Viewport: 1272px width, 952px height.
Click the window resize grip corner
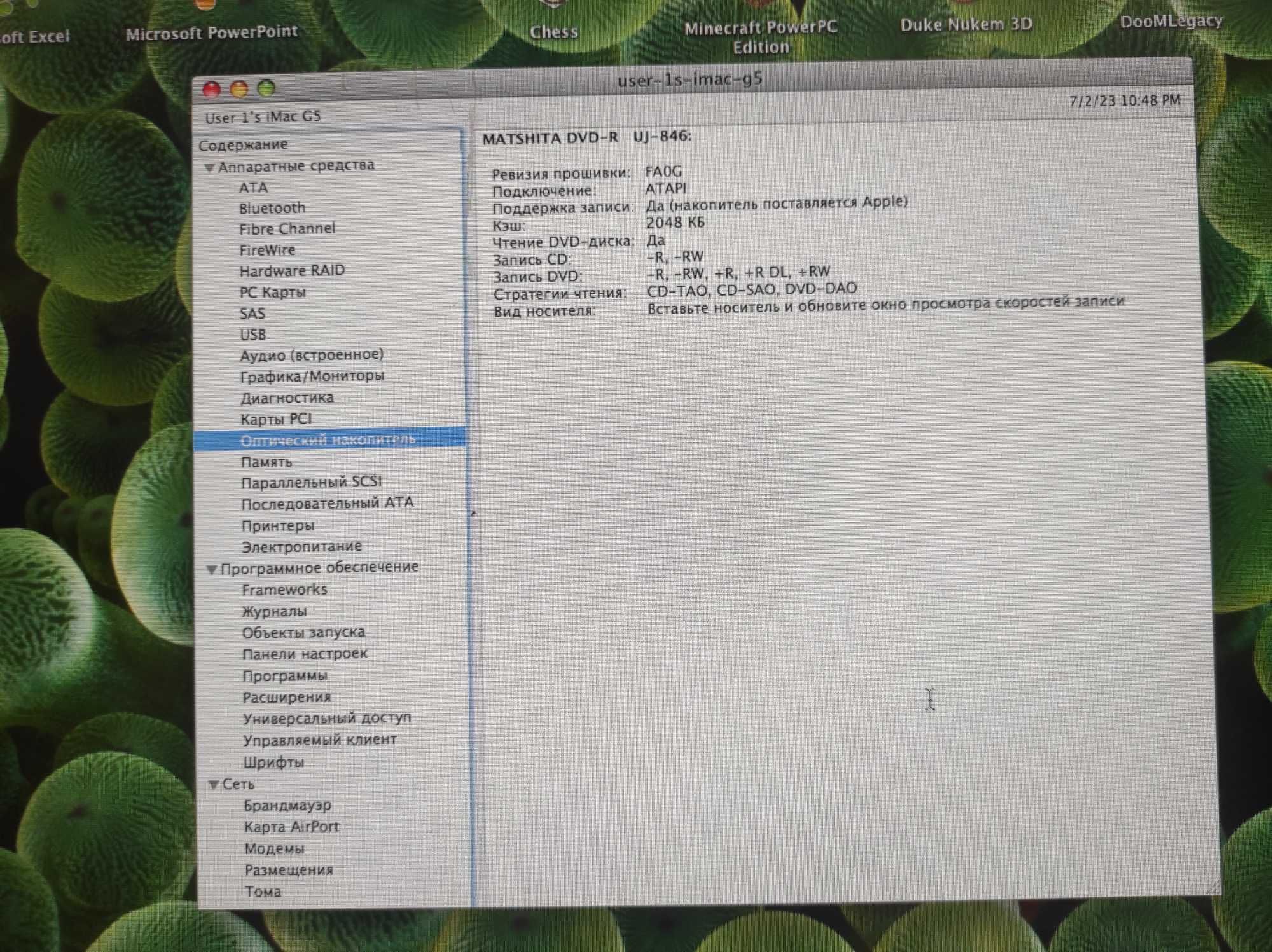coord(1212,887)
